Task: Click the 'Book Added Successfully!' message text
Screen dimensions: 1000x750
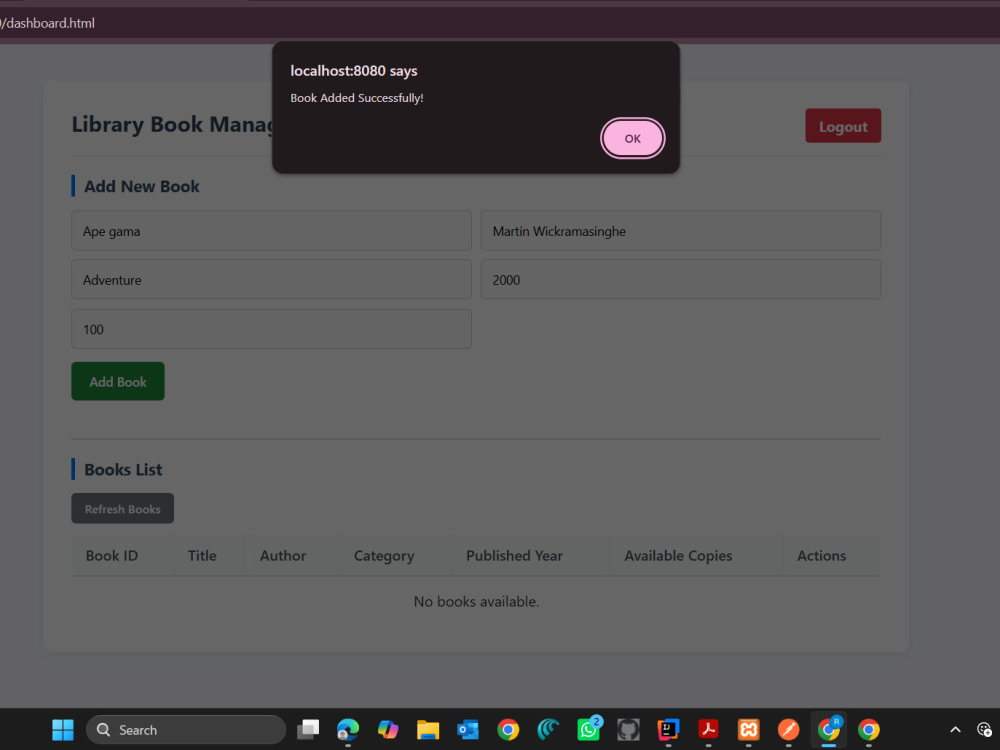Action: [x=357, y=98]
